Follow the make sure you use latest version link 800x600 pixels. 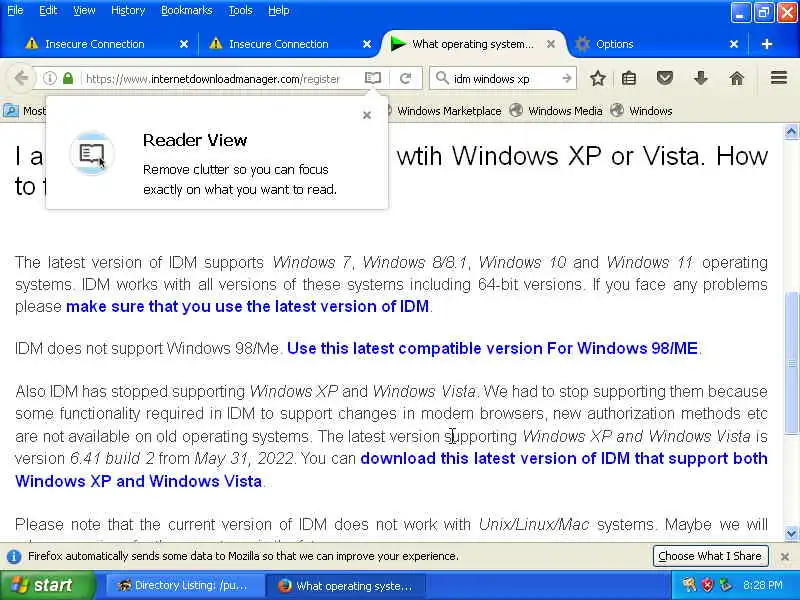pyautogui.click(x=247, y=306)
